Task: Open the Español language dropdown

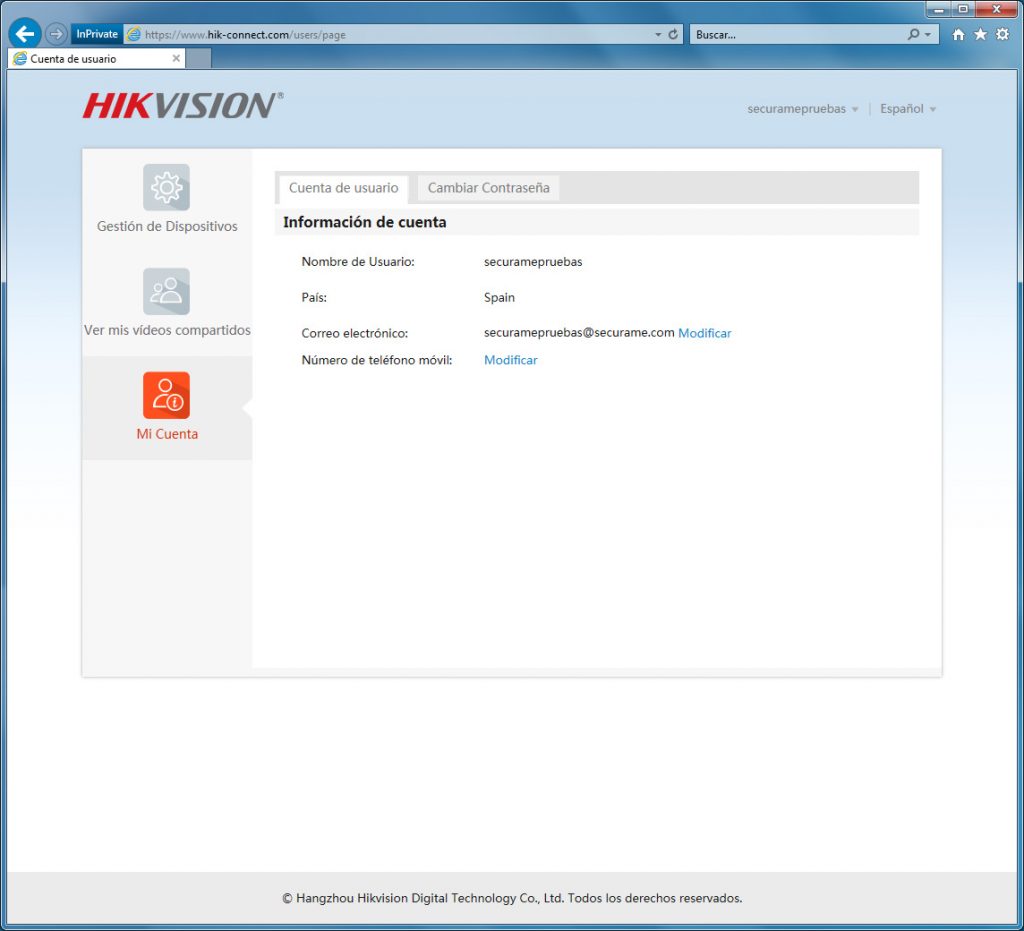Action: (x=908, y=109)
